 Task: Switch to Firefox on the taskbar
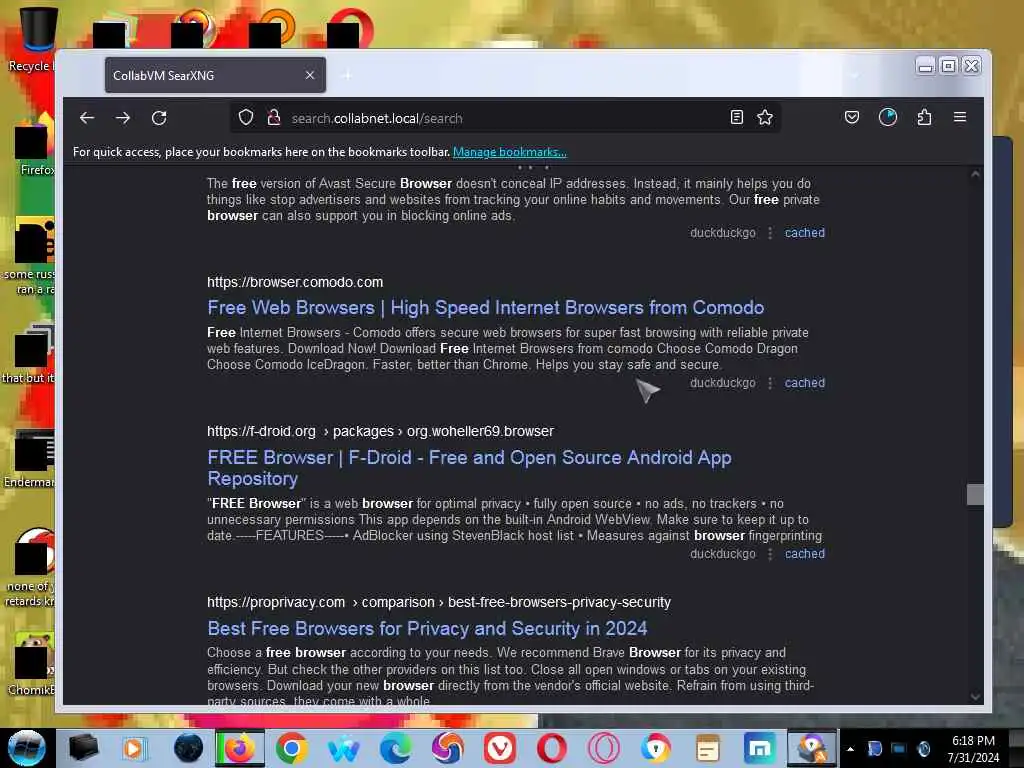tap(240, 748)
